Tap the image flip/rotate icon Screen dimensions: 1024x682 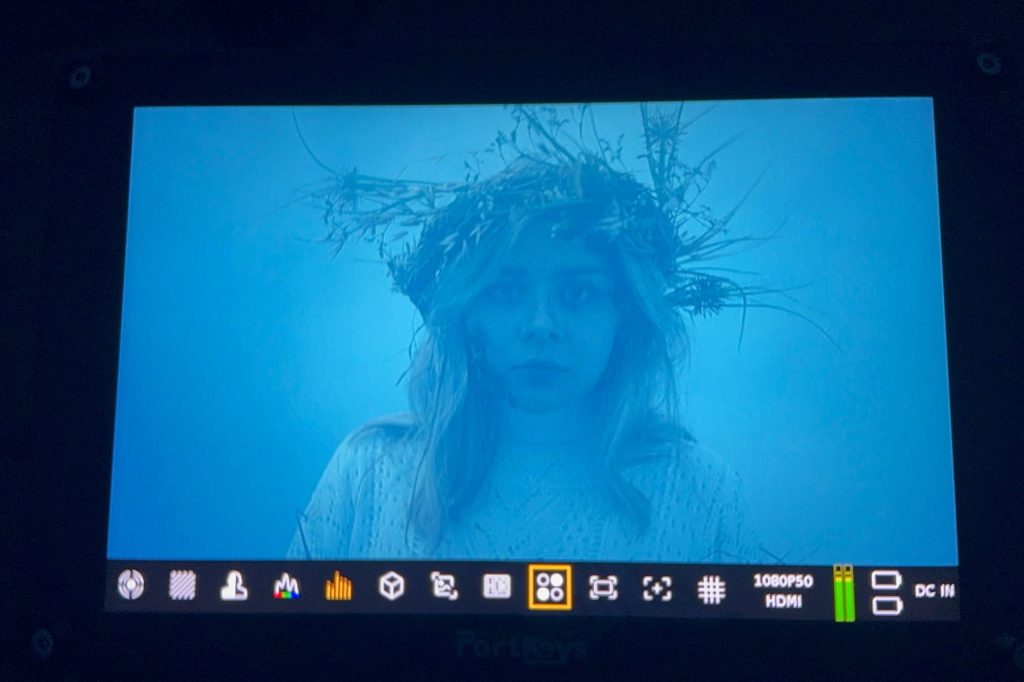click(444, 587)
